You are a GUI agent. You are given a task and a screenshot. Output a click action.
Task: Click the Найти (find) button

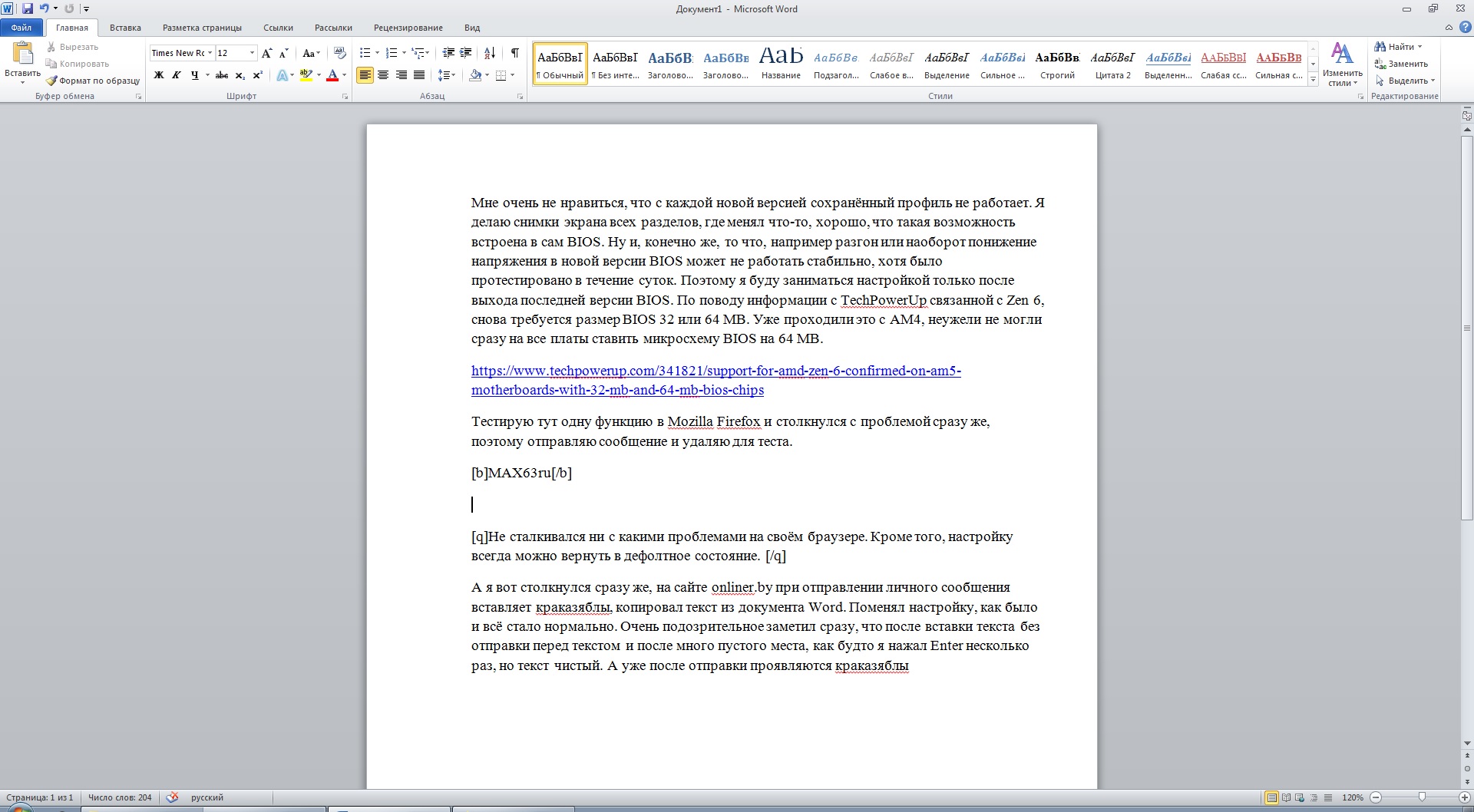pyautogui.click(x=1397, y=47)
